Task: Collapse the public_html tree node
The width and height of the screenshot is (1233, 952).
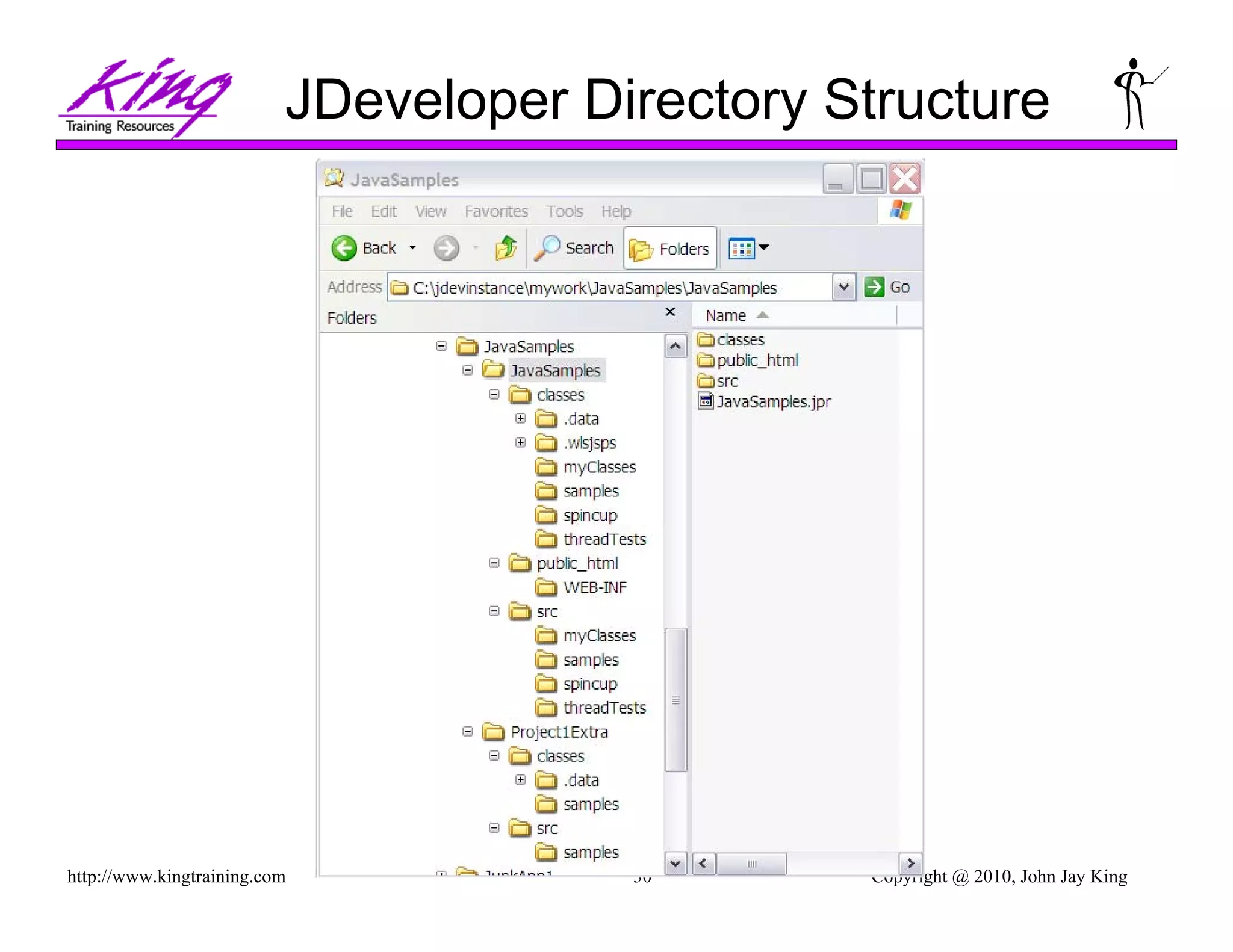Action: click(494, 563)
